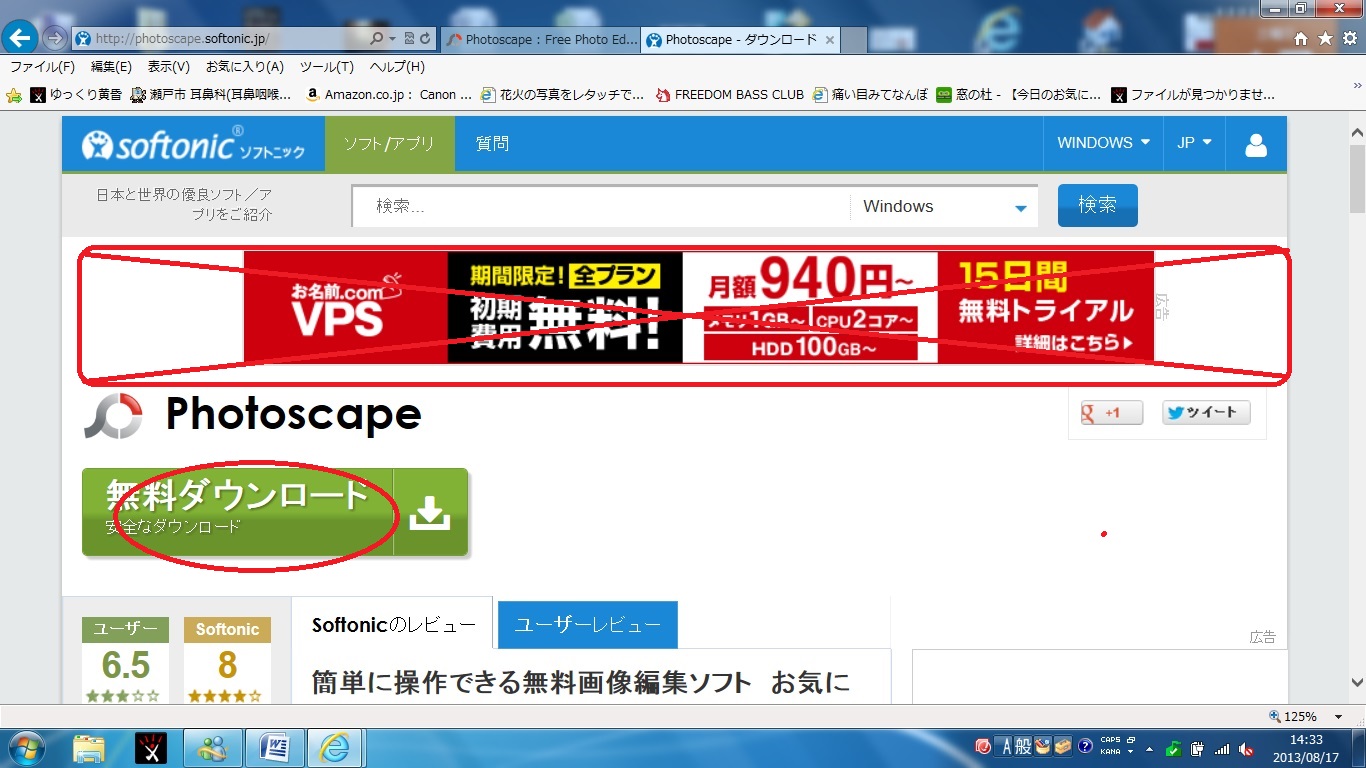Click the blue 検索 button

[x=1097, y=205]
